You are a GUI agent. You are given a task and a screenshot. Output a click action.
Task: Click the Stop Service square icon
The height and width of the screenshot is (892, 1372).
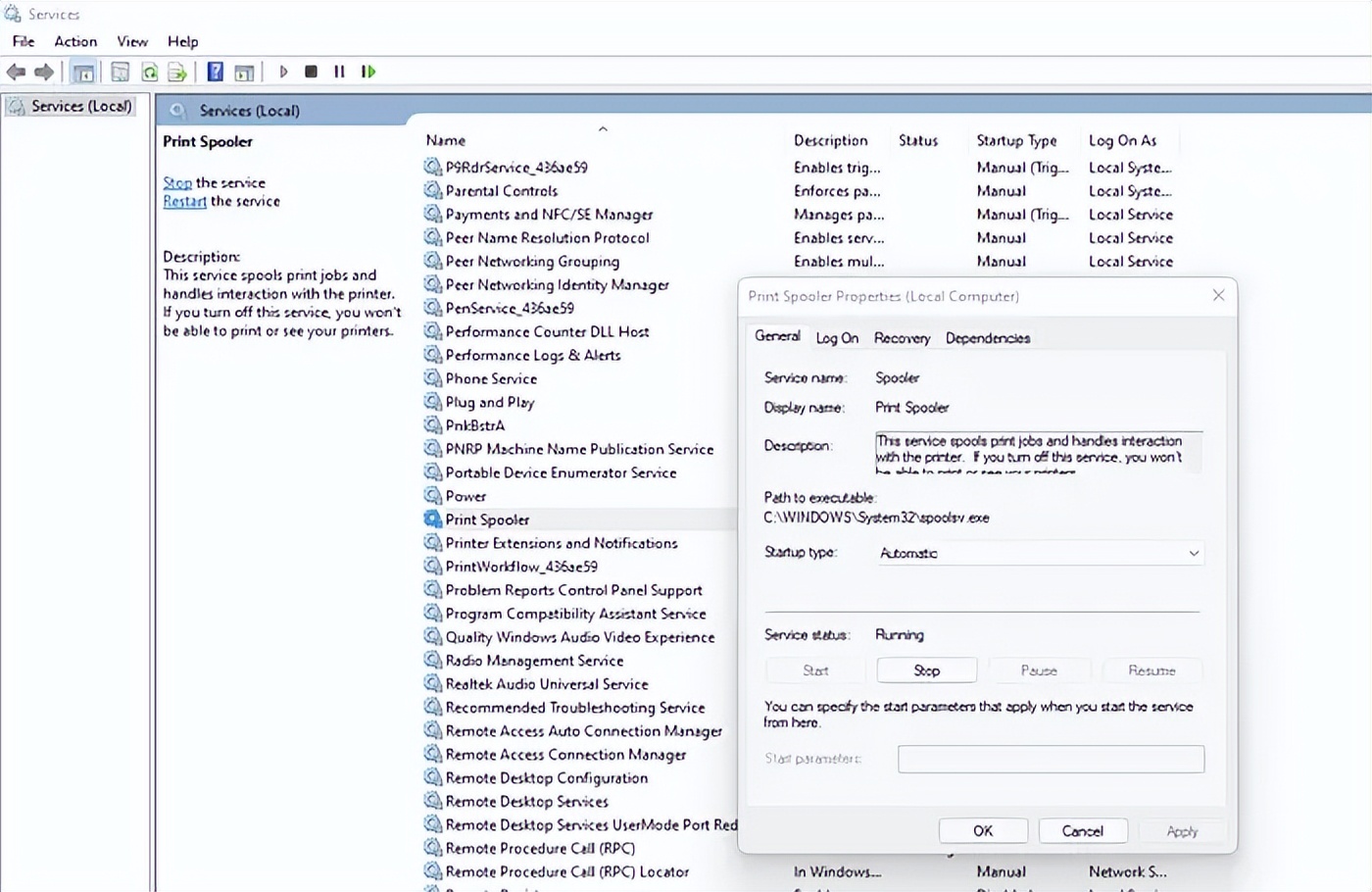311,72
